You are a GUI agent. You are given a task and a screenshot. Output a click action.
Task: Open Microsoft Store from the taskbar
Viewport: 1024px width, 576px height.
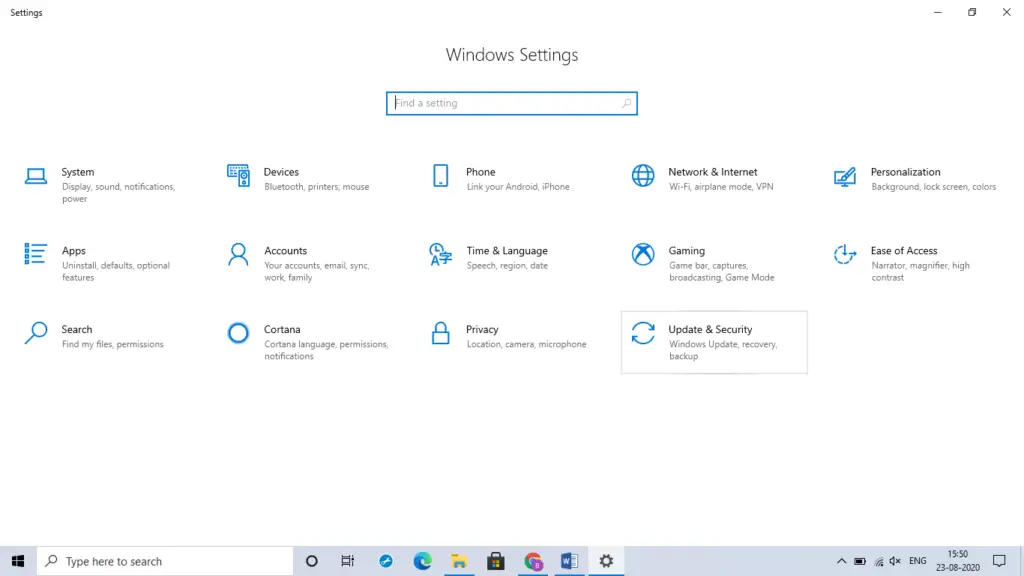(496, 561)
